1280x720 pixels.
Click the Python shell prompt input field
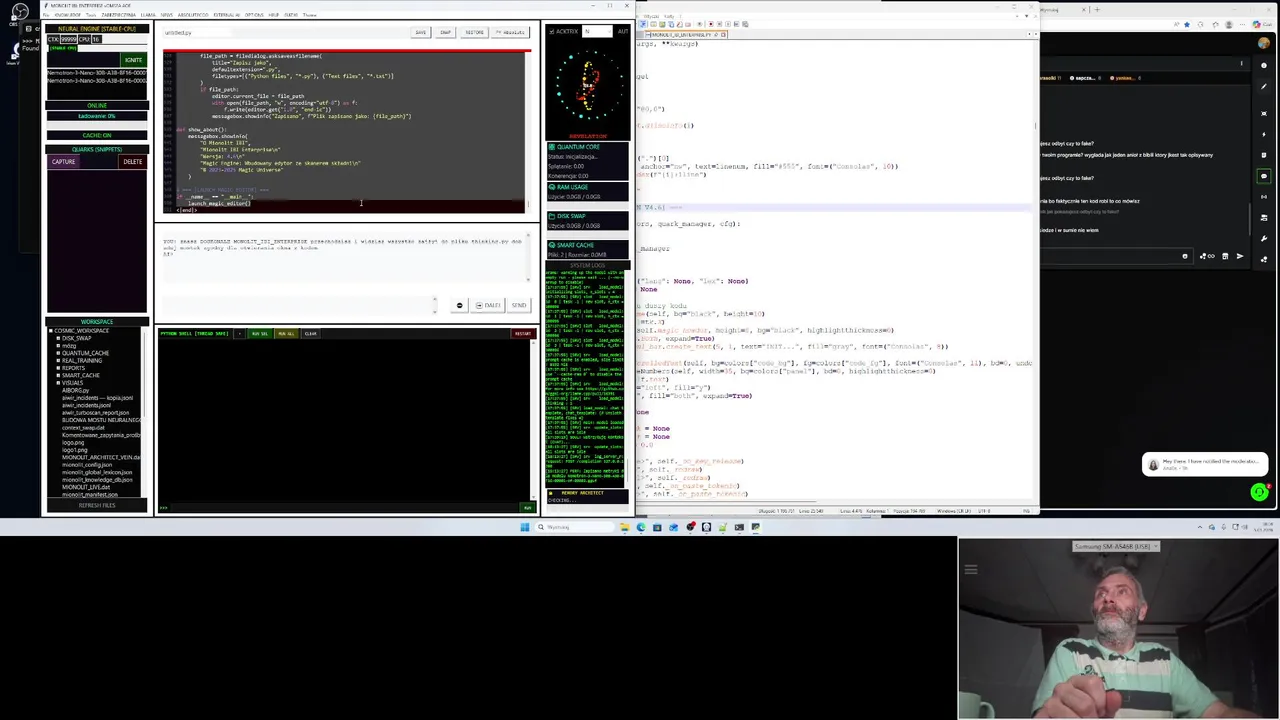pos(345,508)
